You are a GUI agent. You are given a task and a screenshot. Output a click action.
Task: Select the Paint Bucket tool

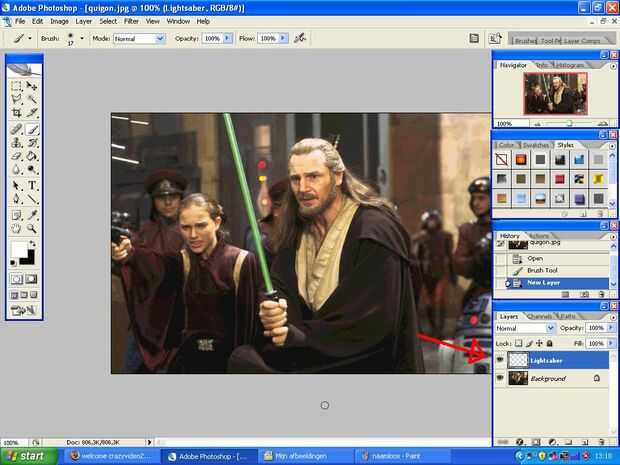tap(32, 156)
